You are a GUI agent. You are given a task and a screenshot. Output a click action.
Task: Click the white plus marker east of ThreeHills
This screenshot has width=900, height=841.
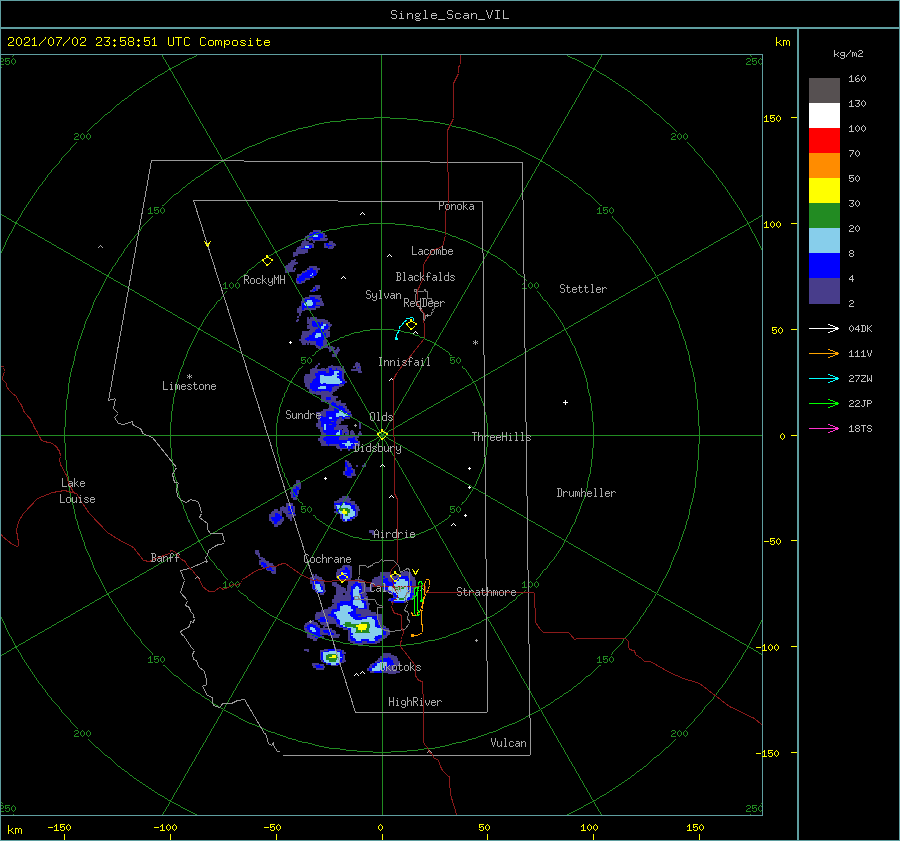(x=565, y=402)
